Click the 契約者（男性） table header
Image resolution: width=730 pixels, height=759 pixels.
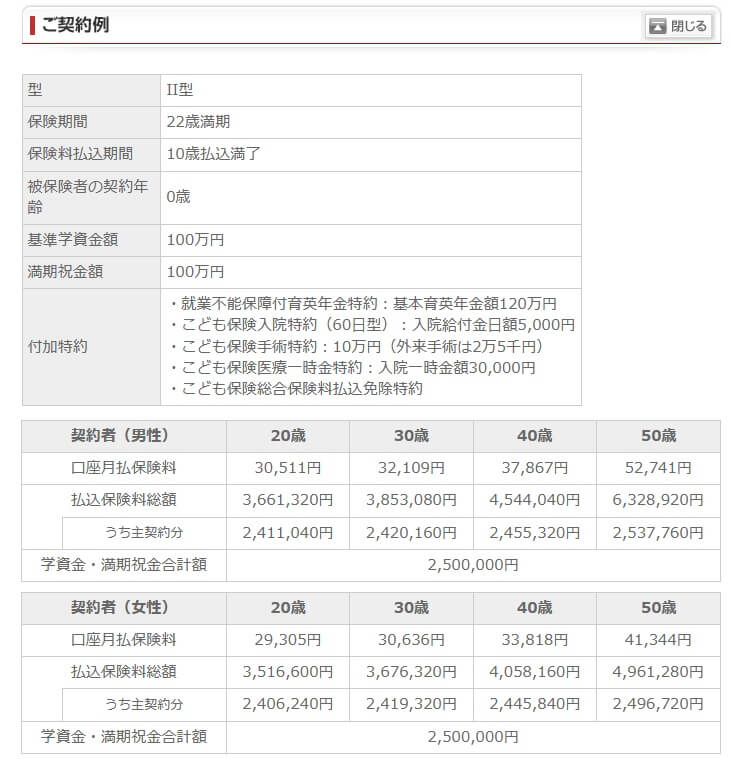(x=124, y=436)
